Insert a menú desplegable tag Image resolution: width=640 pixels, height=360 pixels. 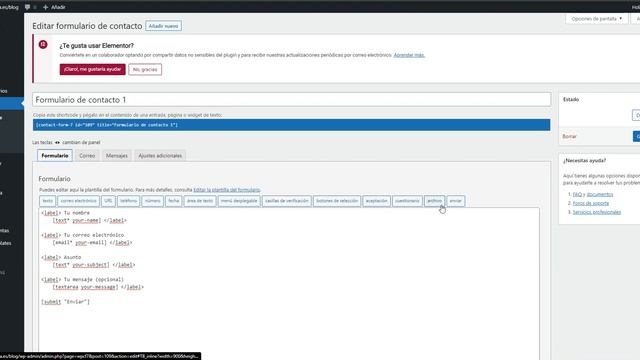pyautogui.click(x=239, y=201)
